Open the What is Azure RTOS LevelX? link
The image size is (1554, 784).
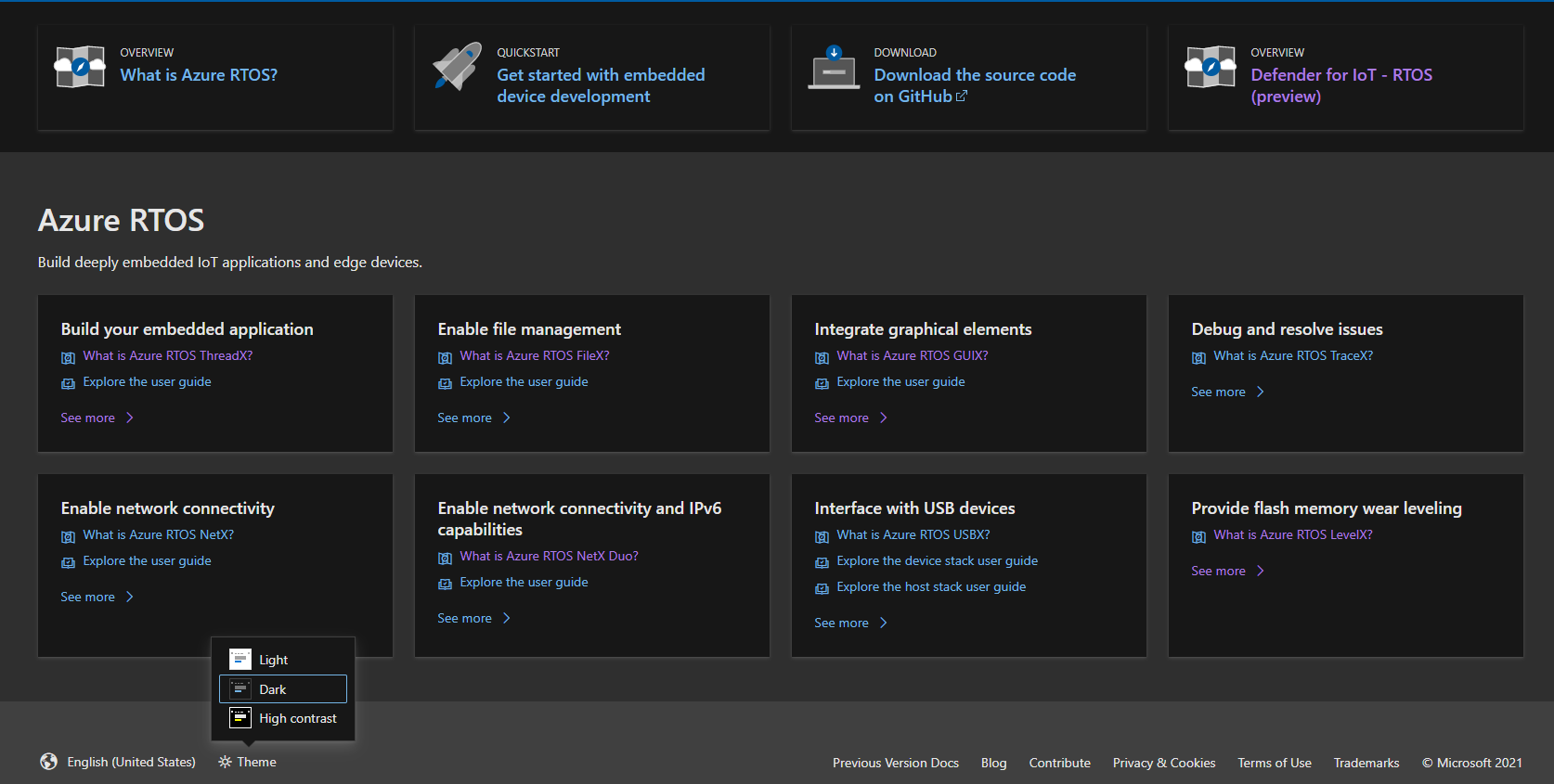pyautogui.click(x=1293, y=534)
